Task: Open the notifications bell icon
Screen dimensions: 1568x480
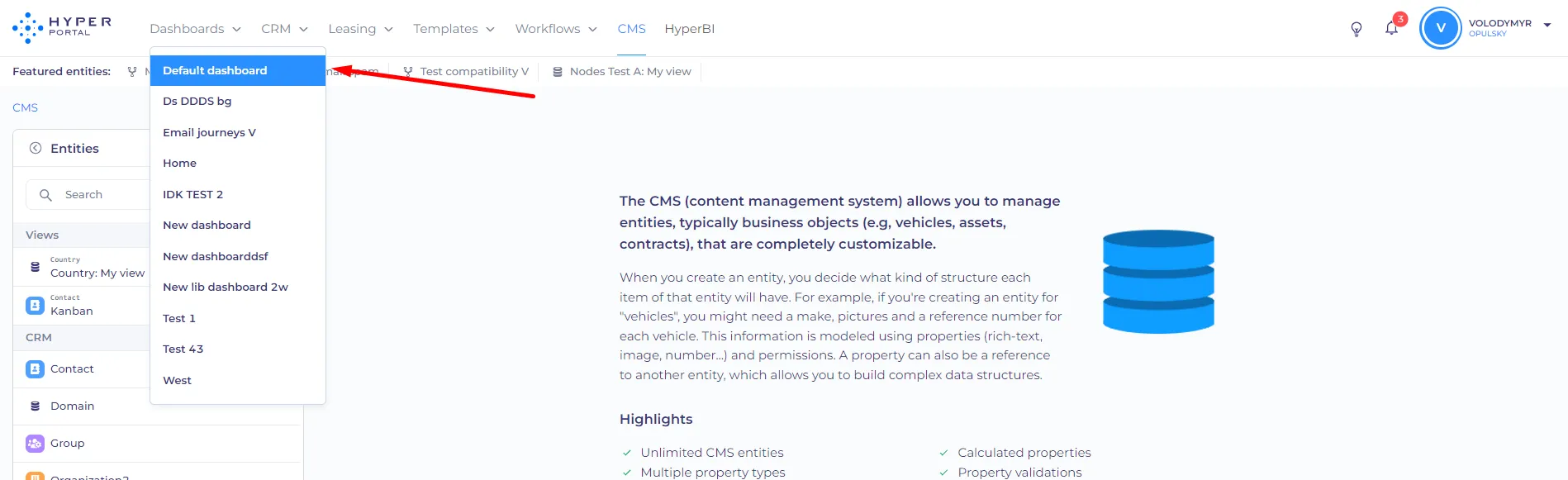Action: click(1392, 28)
